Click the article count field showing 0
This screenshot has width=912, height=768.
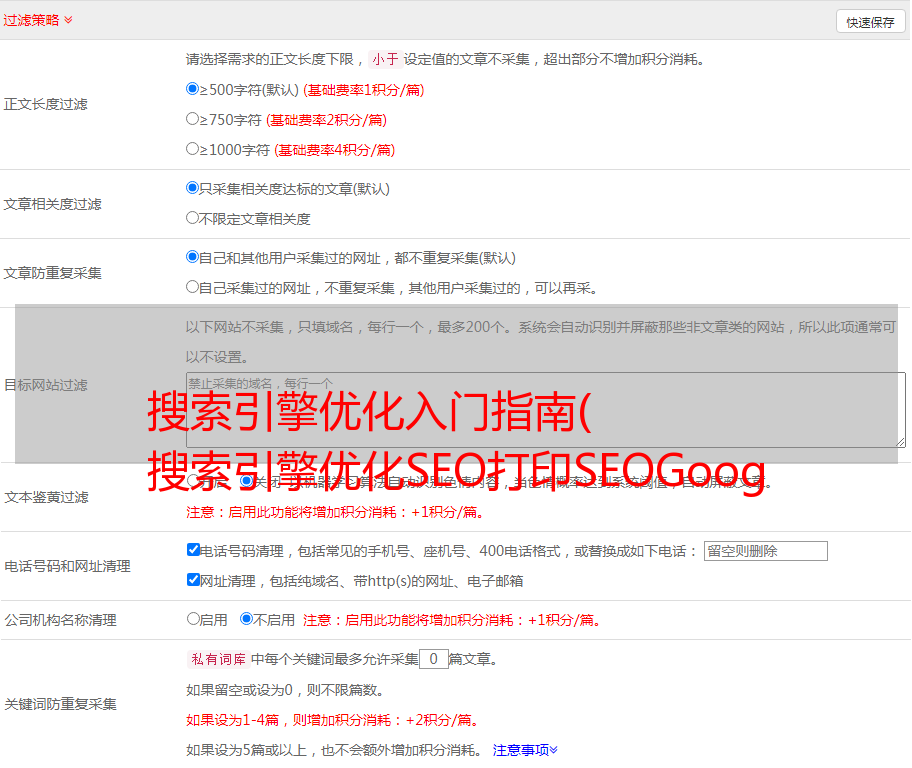coord(434,659)
